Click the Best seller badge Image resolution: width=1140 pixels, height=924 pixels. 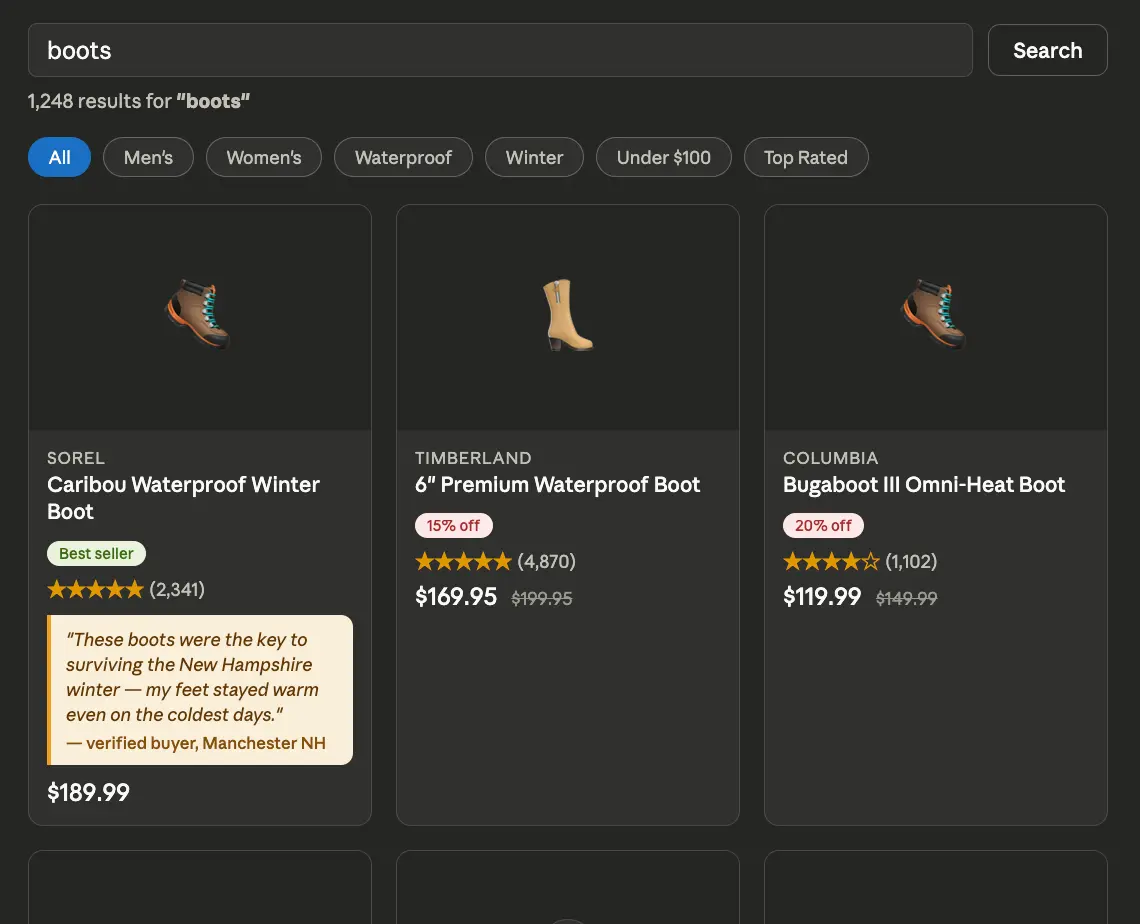point(96,553)
